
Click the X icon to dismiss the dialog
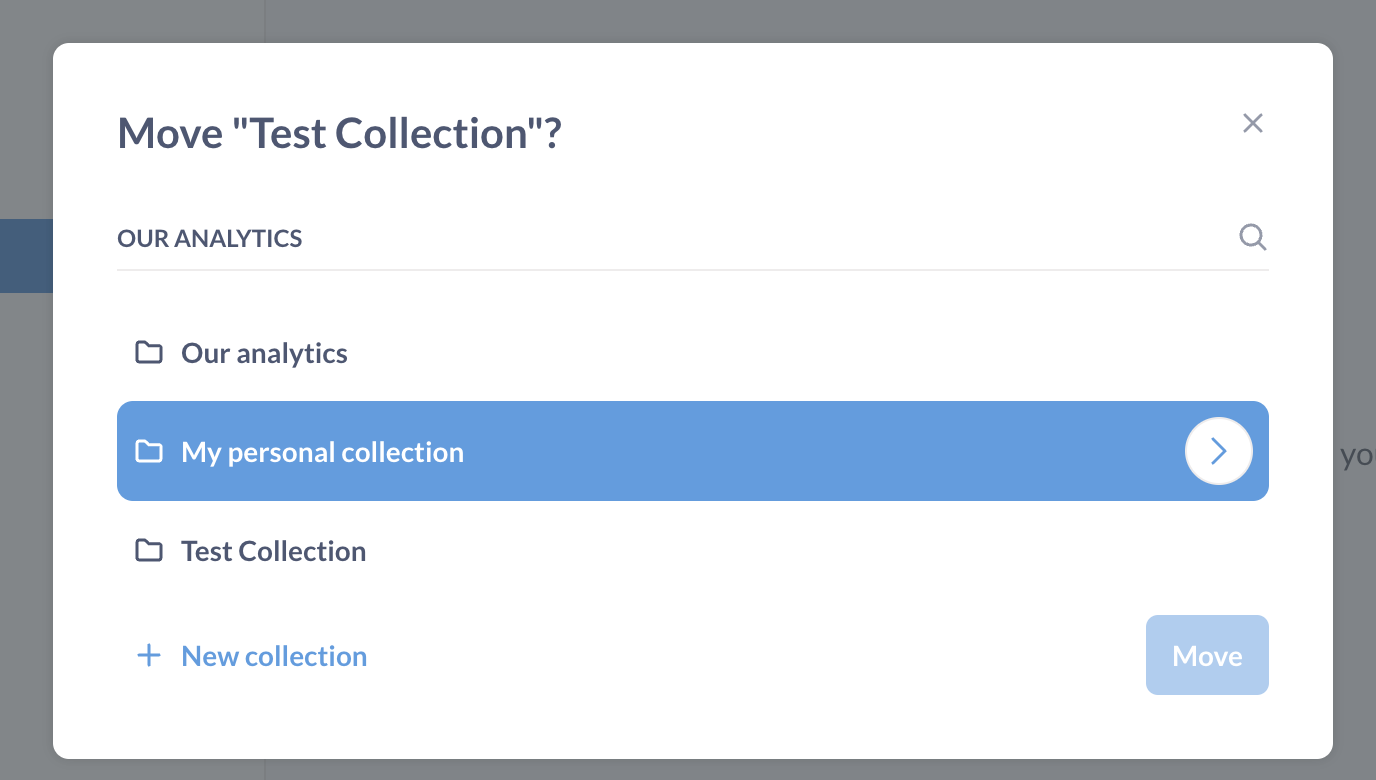pos(1252,122)
